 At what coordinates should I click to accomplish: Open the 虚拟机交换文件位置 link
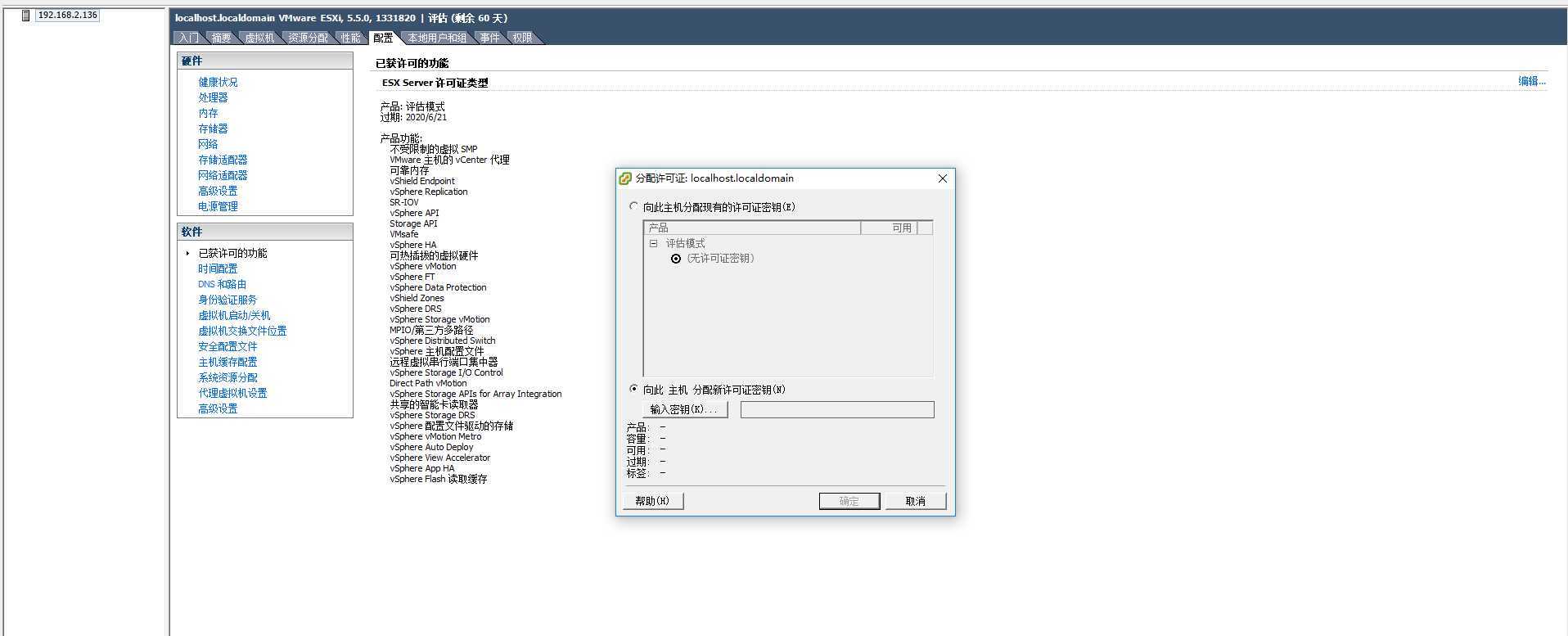(242, 331)
